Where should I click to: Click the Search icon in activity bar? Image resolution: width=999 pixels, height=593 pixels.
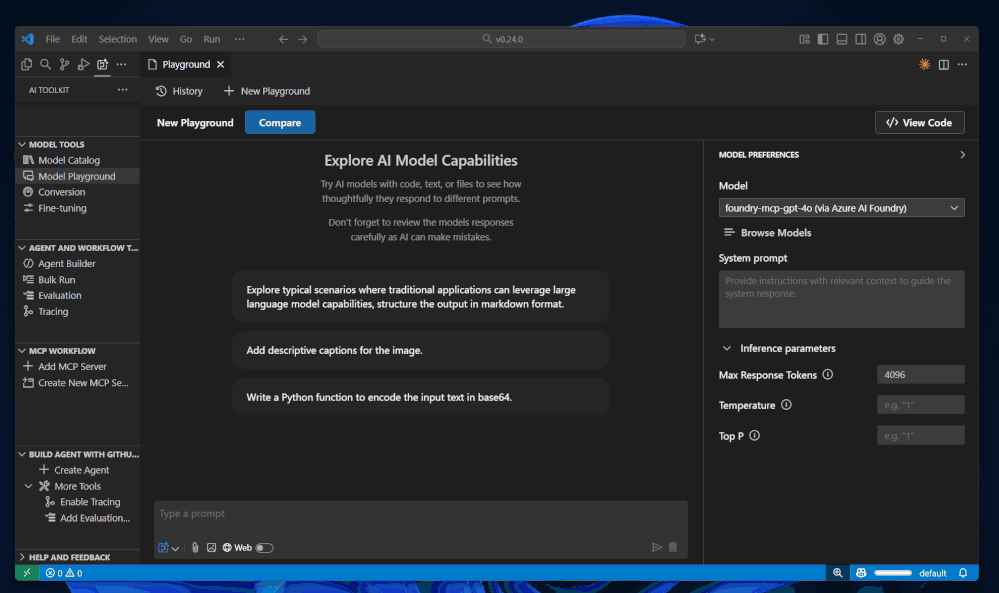pyautogui.click(x=45, y=64)
